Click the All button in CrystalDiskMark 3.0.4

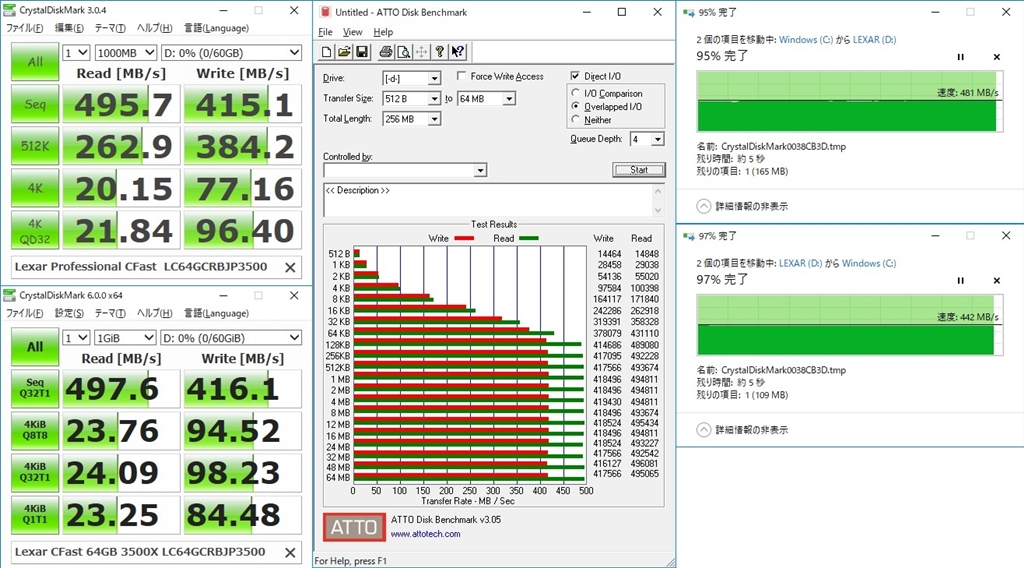click(x=35, y=61)
